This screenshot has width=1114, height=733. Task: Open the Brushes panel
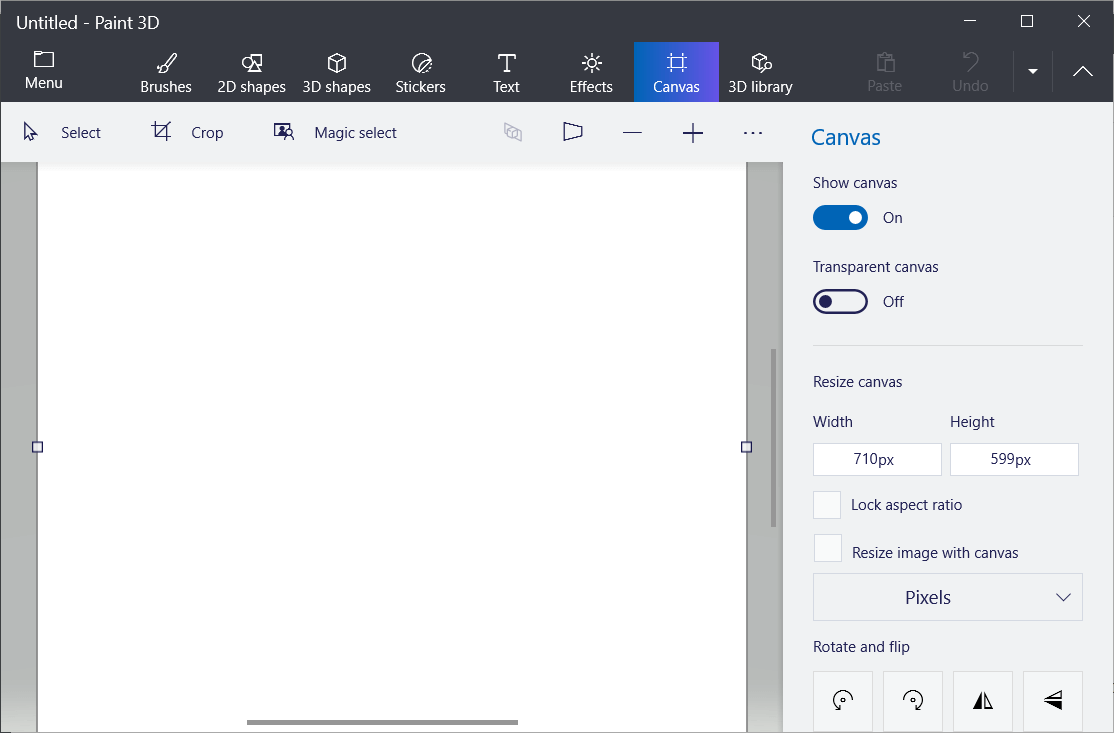point(165,71)
